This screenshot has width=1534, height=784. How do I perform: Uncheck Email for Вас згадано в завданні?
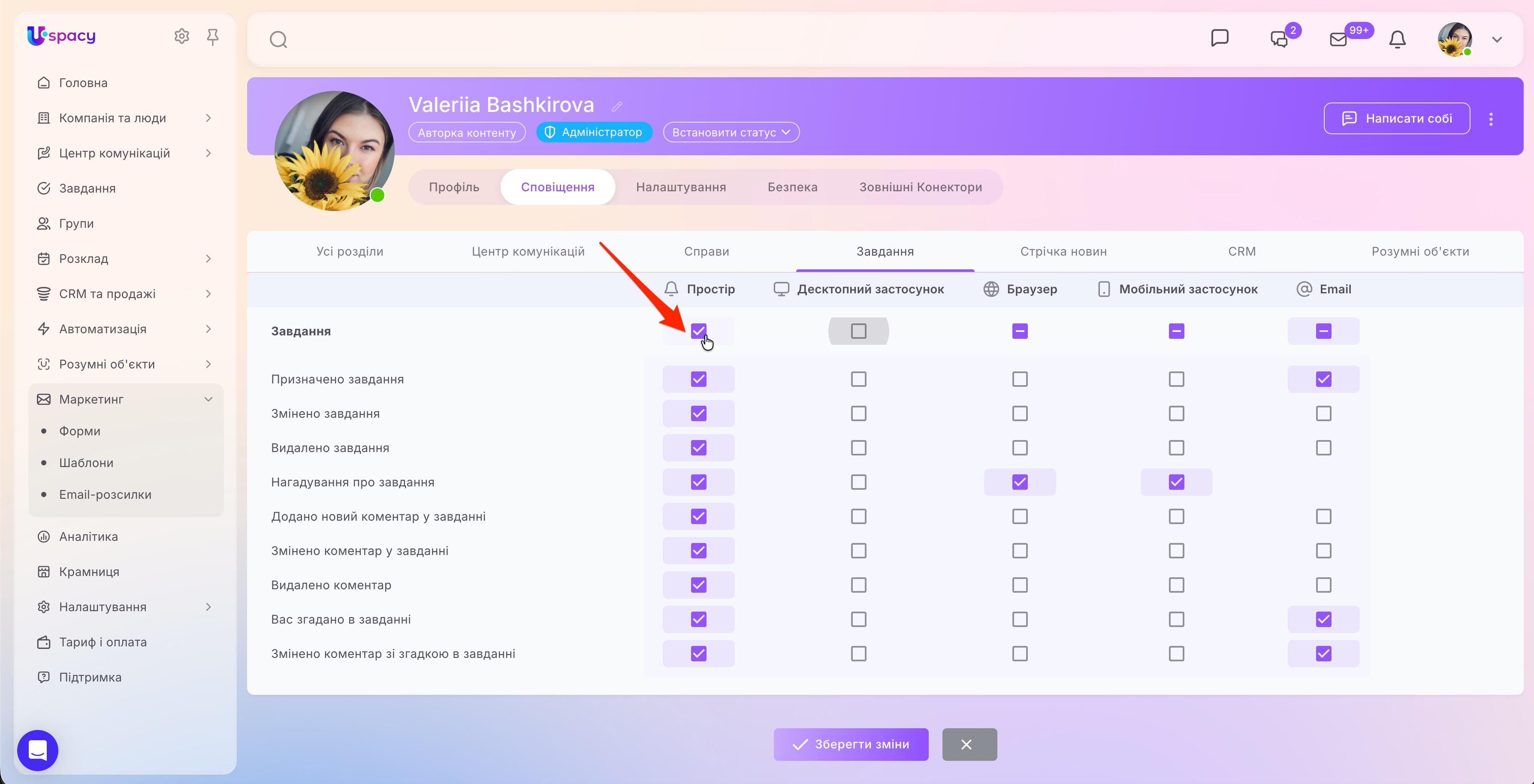(x=1323, y=619)
